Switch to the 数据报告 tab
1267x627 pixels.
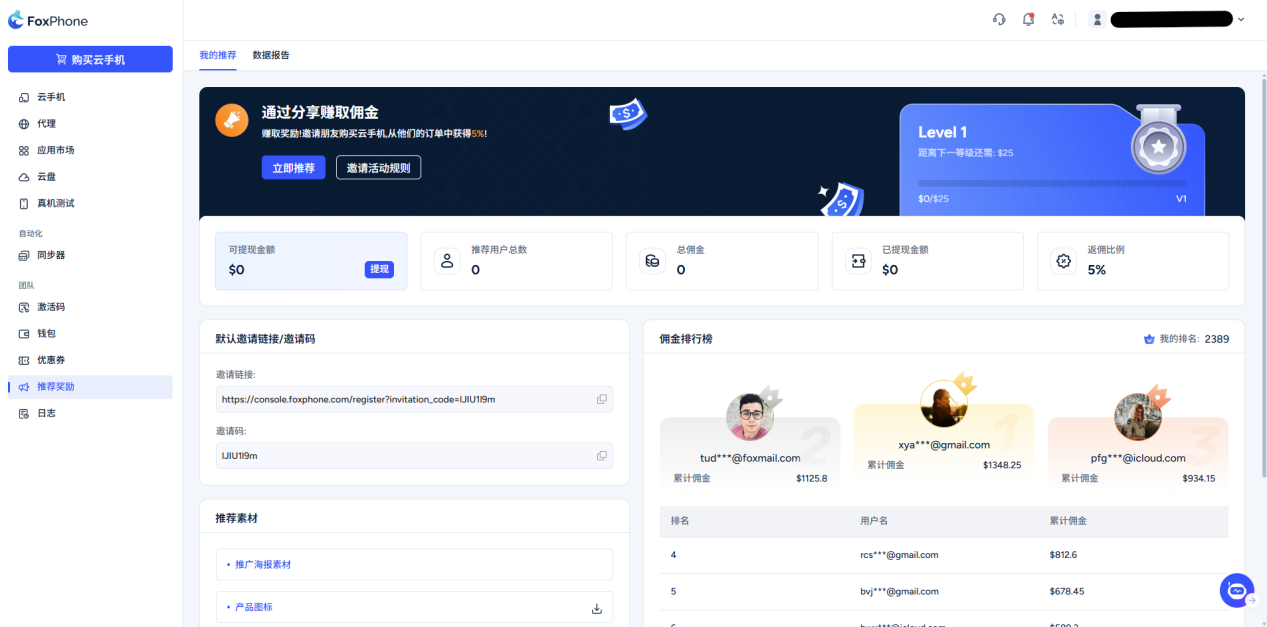click(271, 55)
